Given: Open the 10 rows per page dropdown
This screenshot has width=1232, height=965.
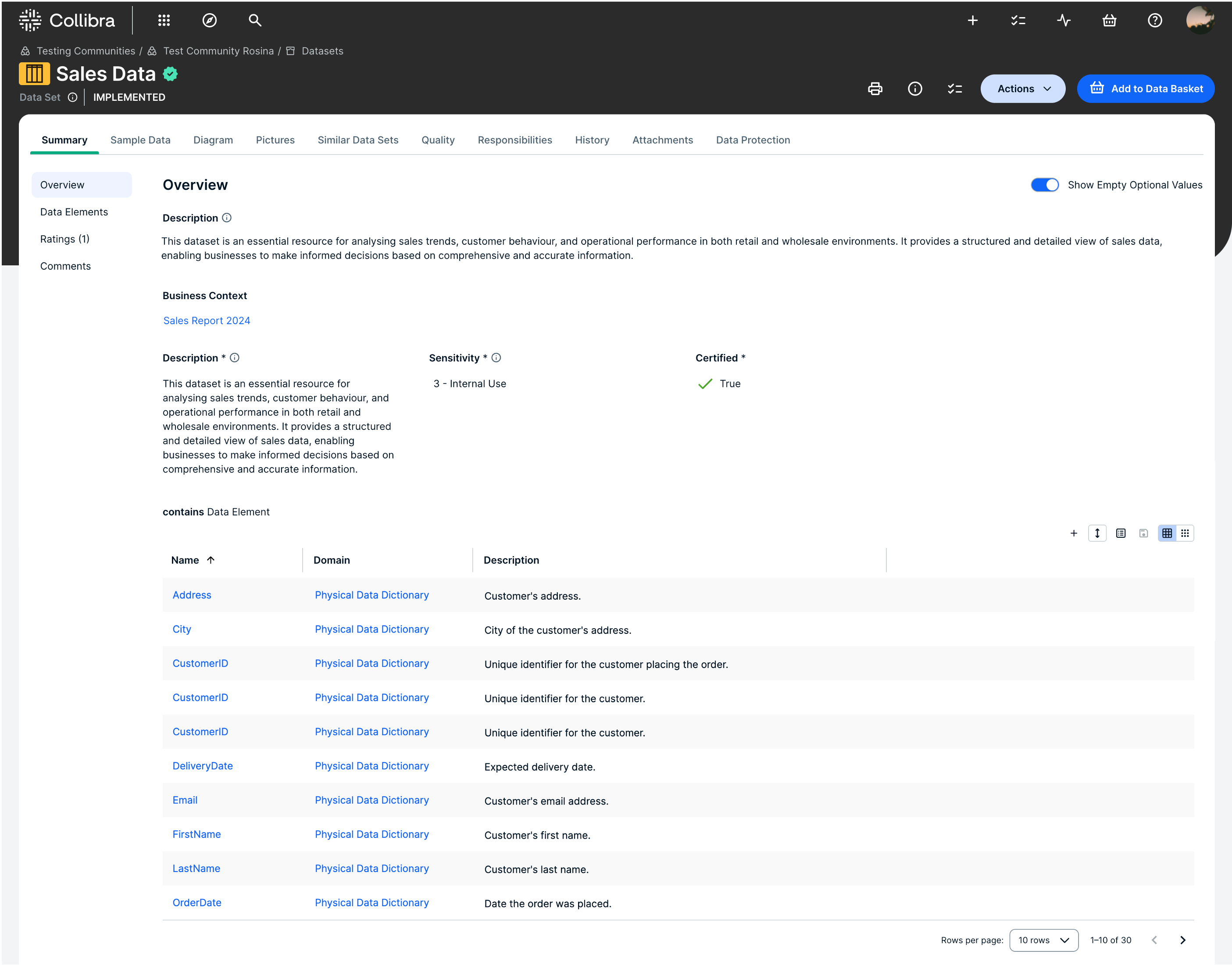Looking at the screenshot, I should click(x=1044, y=940).
